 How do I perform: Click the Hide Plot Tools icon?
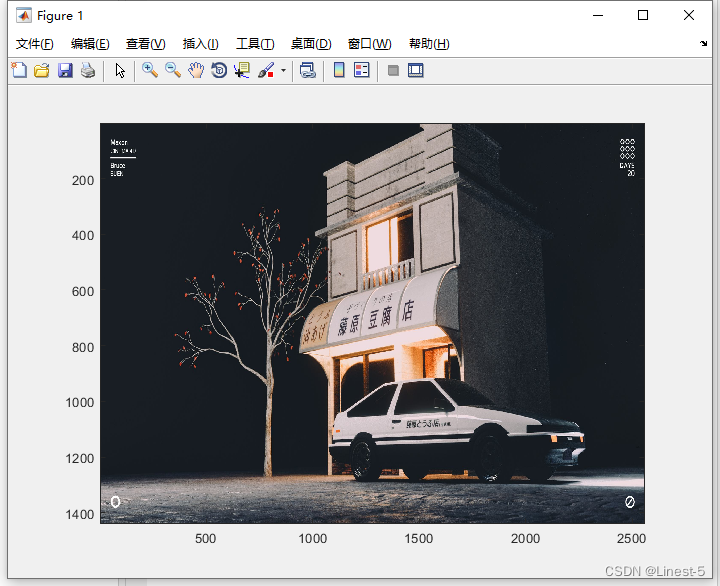(x=393, y=70)
